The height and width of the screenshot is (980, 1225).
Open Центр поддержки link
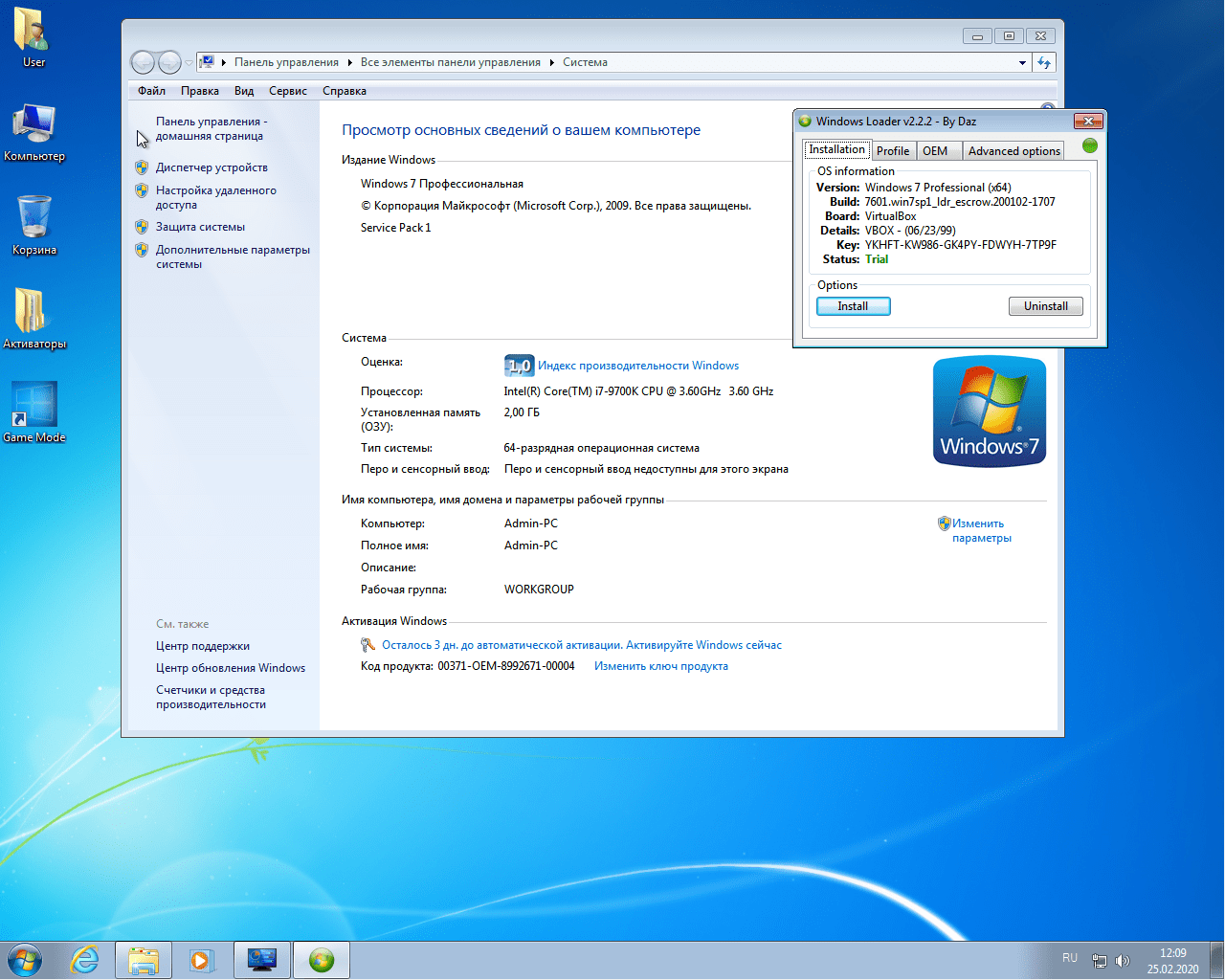pyautogui.click(x=203, y=646)
